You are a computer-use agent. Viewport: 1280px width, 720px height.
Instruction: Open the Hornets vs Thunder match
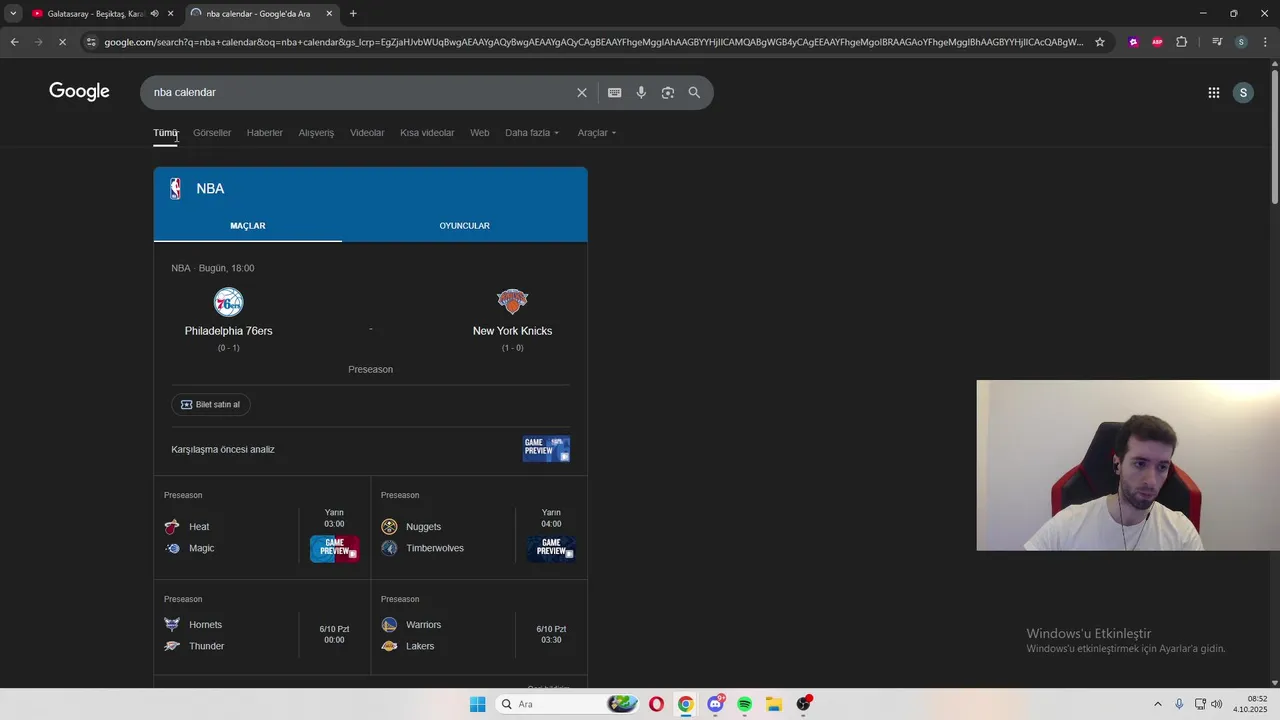[262, 627]
